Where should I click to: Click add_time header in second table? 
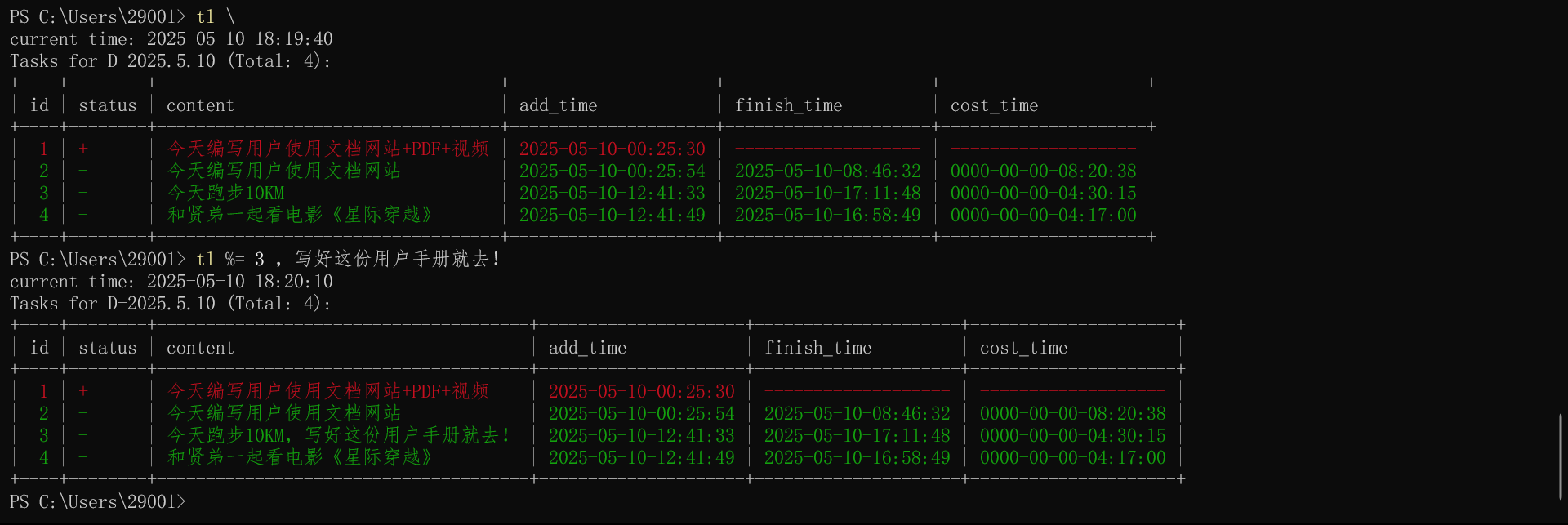588,348
